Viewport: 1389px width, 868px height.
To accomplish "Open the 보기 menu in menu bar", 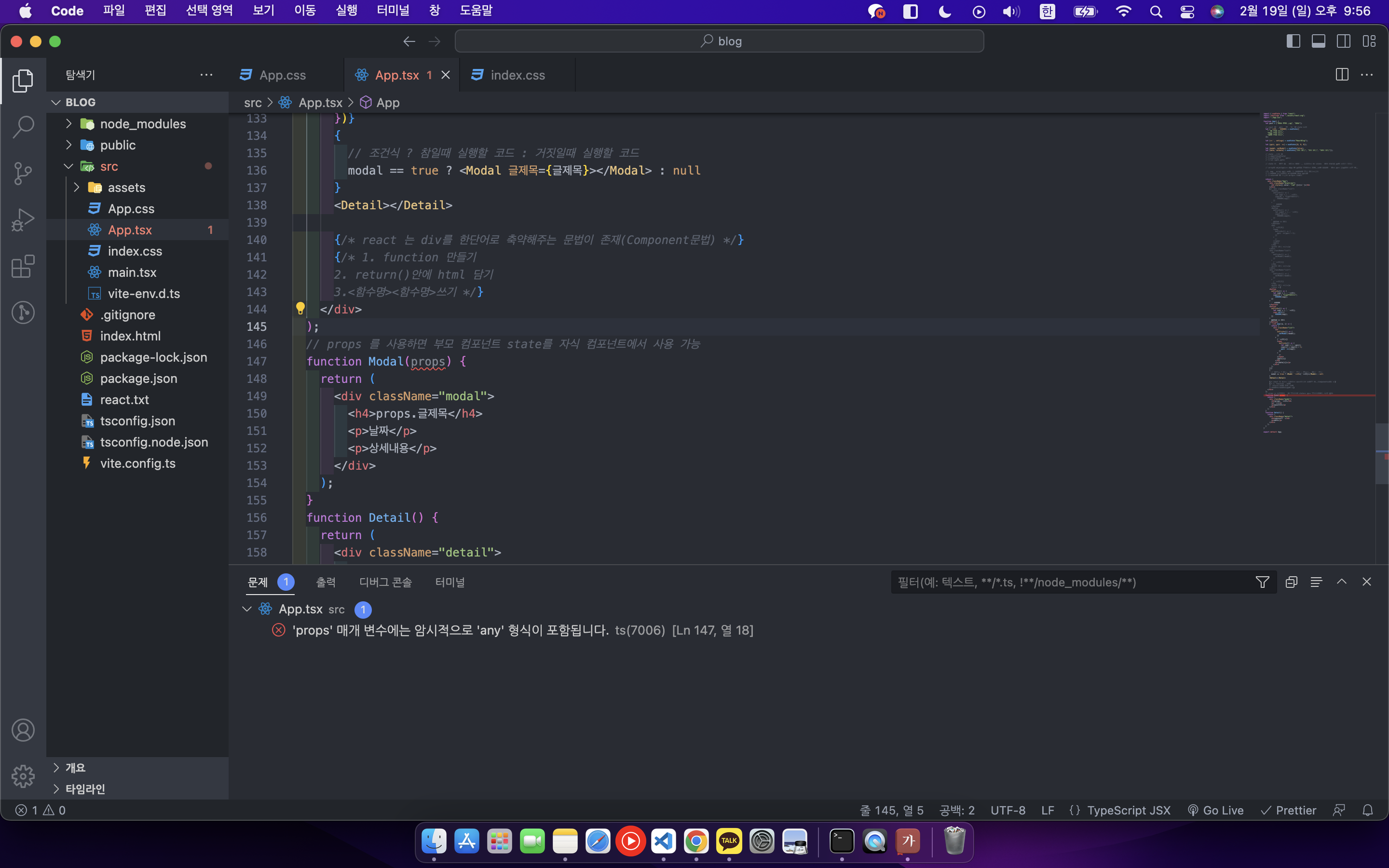I will coord(263,10).
